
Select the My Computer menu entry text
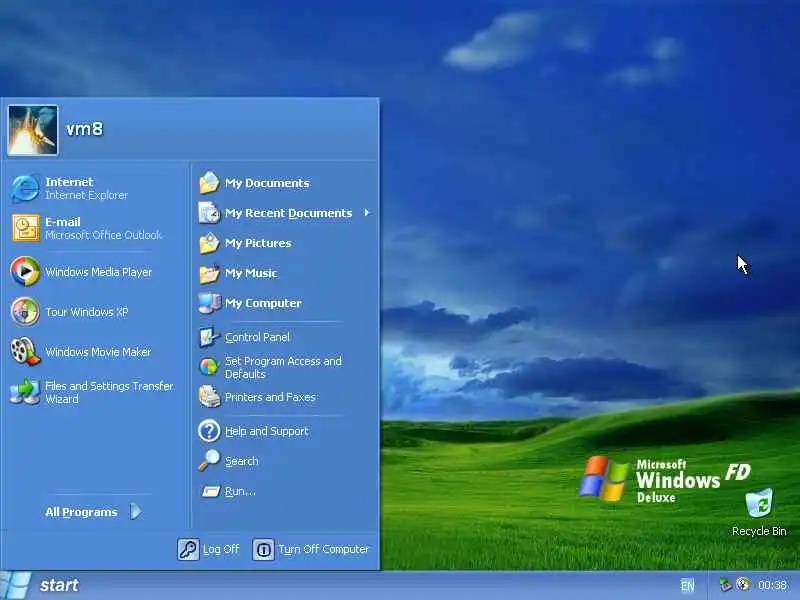(263, 304)
